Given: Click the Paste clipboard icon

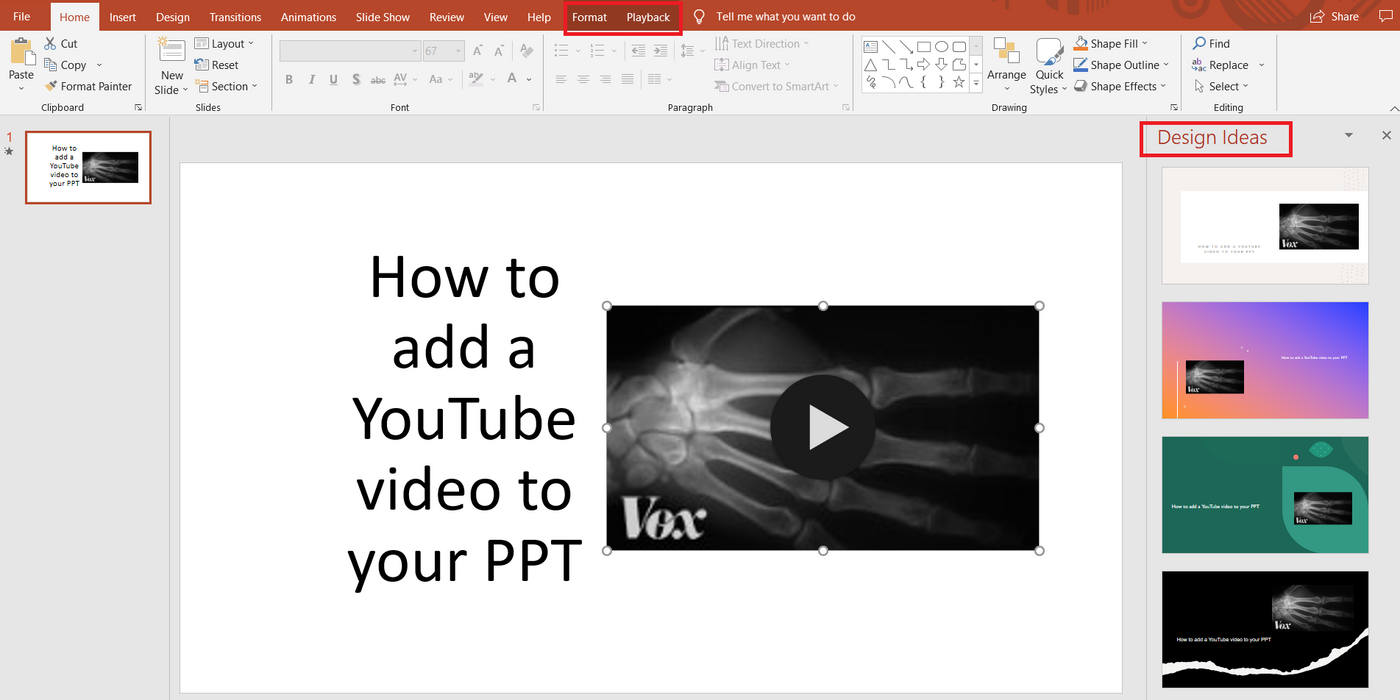Looking at the screenshot, I should (21, 52).
